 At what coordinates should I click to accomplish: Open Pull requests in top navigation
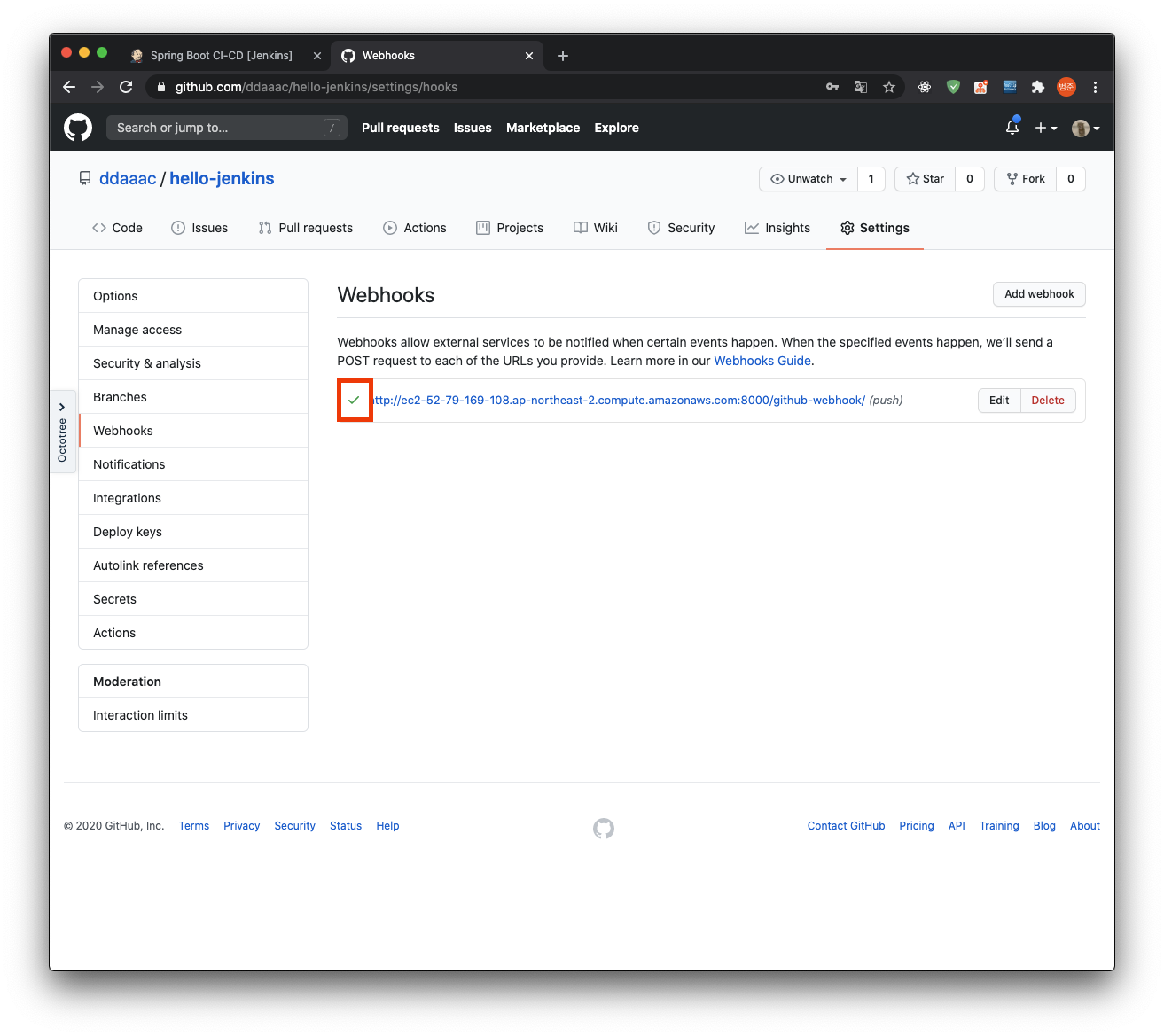pyautogui.click(x=401, y=128)
